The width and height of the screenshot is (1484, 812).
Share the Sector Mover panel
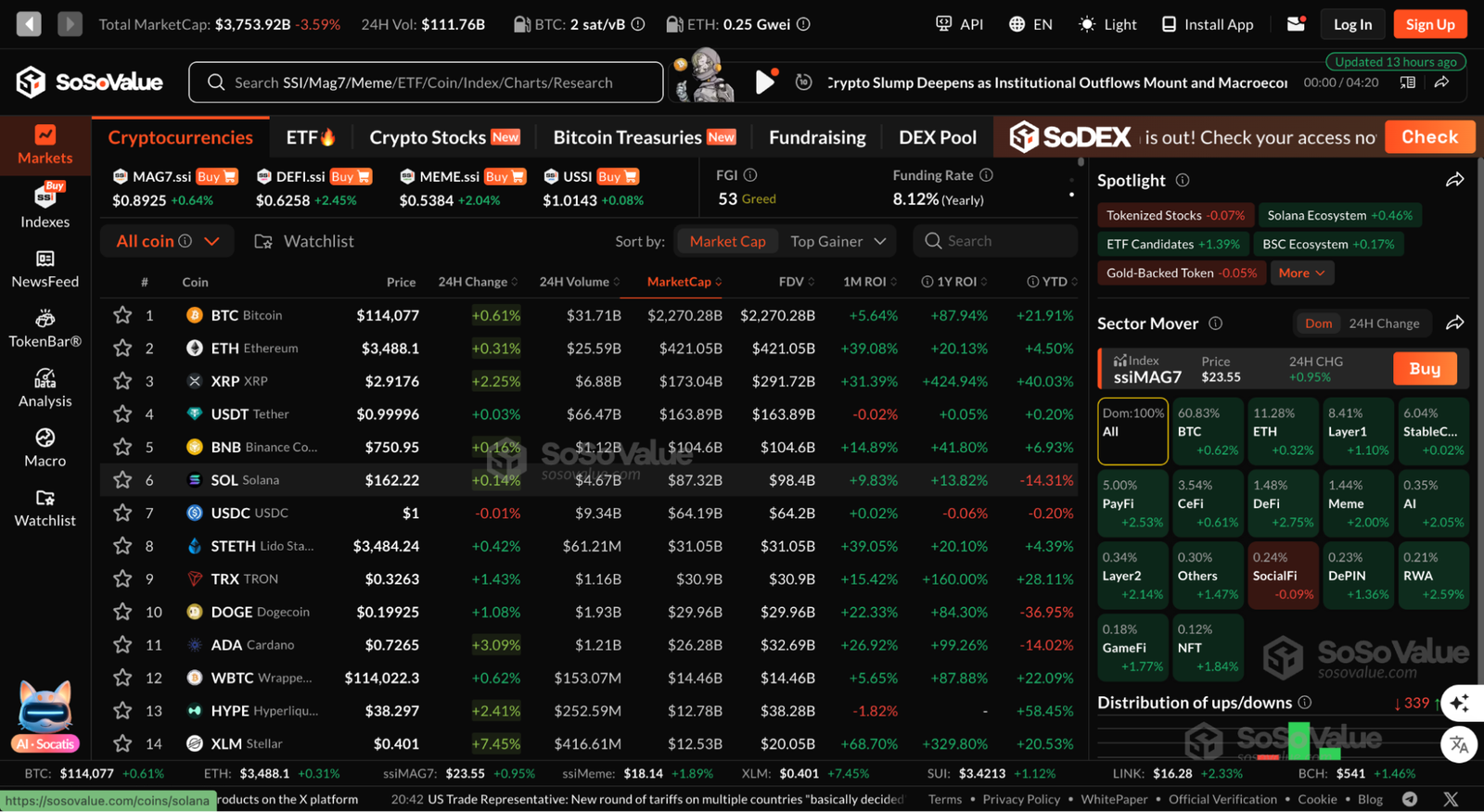(x=1455, y=323)
